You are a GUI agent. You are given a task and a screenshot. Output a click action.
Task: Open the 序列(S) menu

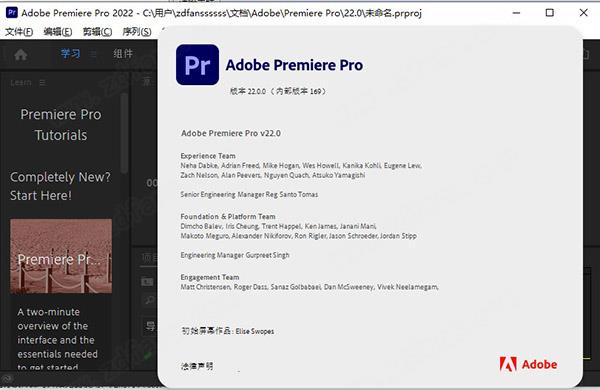coord(137,32)
